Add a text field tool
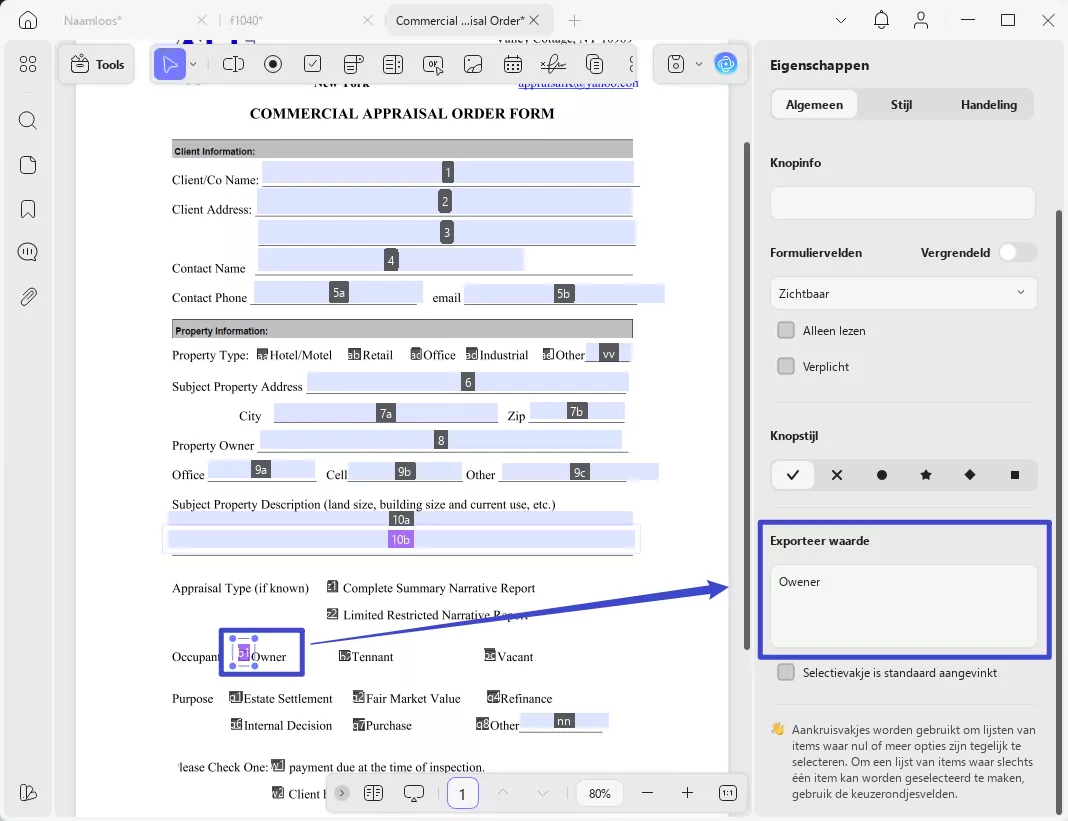1068x821 pixels. pos(233,64)
